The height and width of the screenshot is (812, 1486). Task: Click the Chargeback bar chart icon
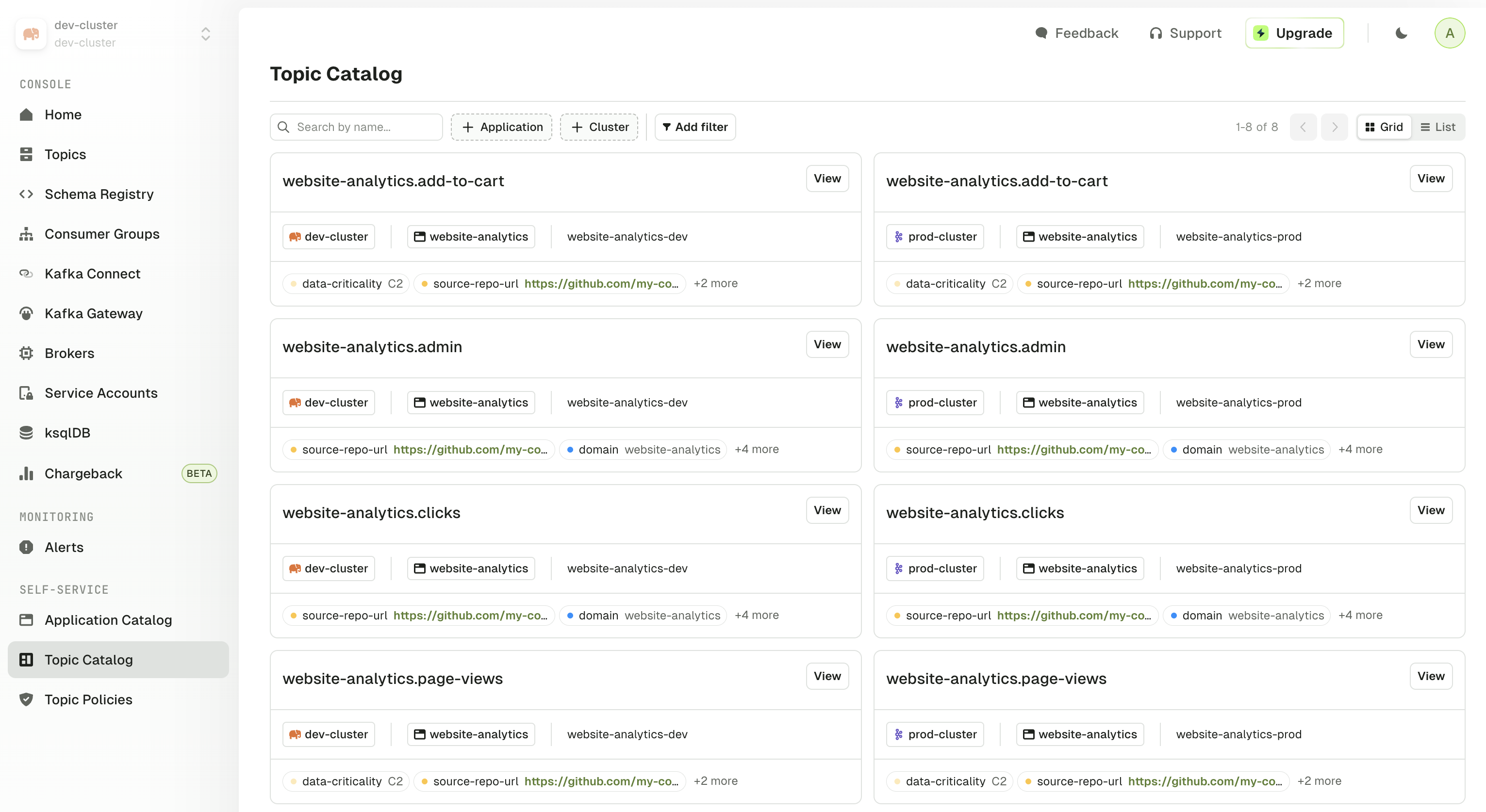(x=26, y=473)
